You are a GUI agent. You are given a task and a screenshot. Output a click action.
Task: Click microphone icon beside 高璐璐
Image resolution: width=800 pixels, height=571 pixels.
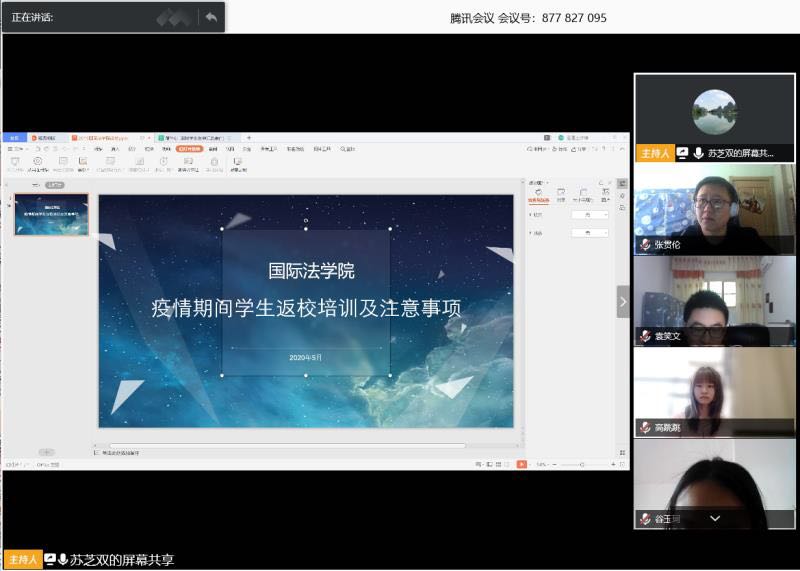646,427
